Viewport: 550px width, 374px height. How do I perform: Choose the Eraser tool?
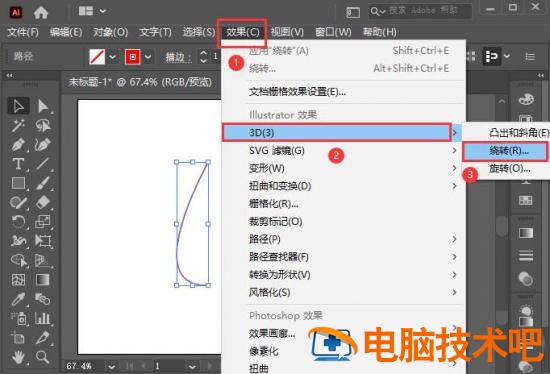pyautogui.click(x=43, y=202)
